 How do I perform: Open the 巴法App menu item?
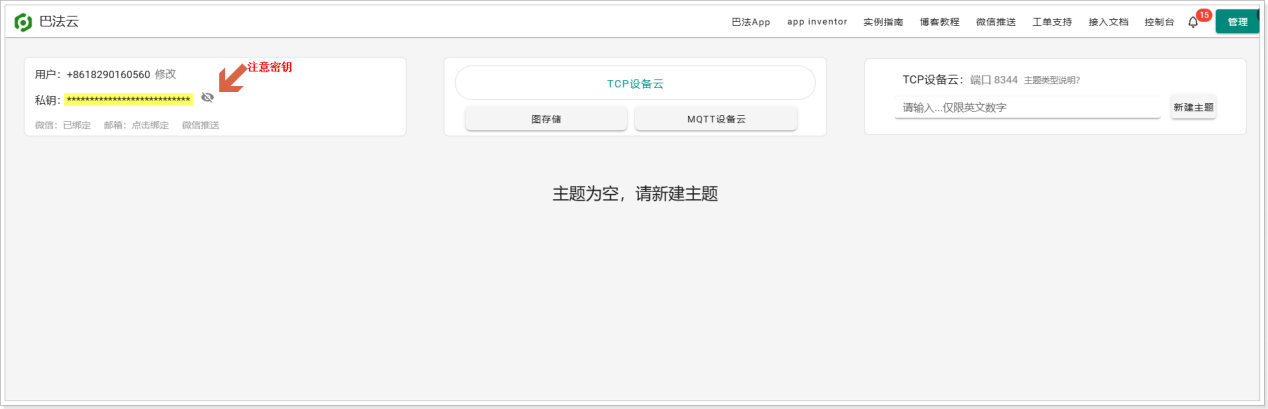coord(751,22)
